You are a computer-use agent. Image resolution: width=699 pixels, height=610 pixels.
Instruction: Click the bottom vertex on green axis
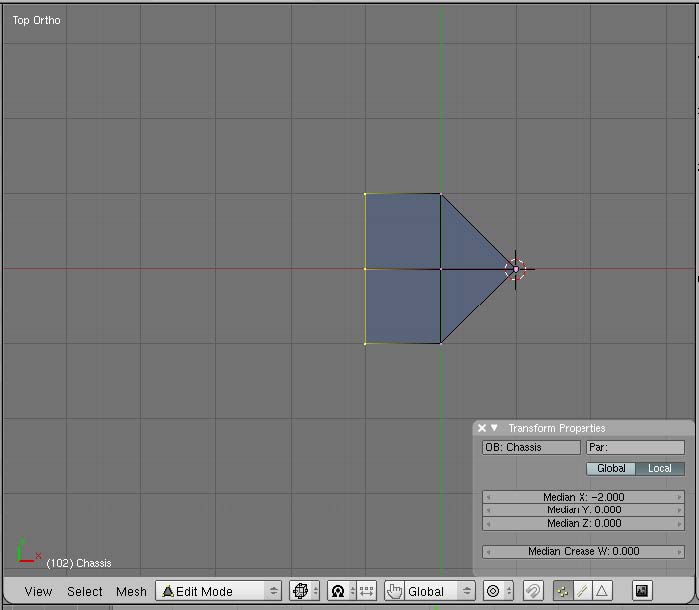441,343
